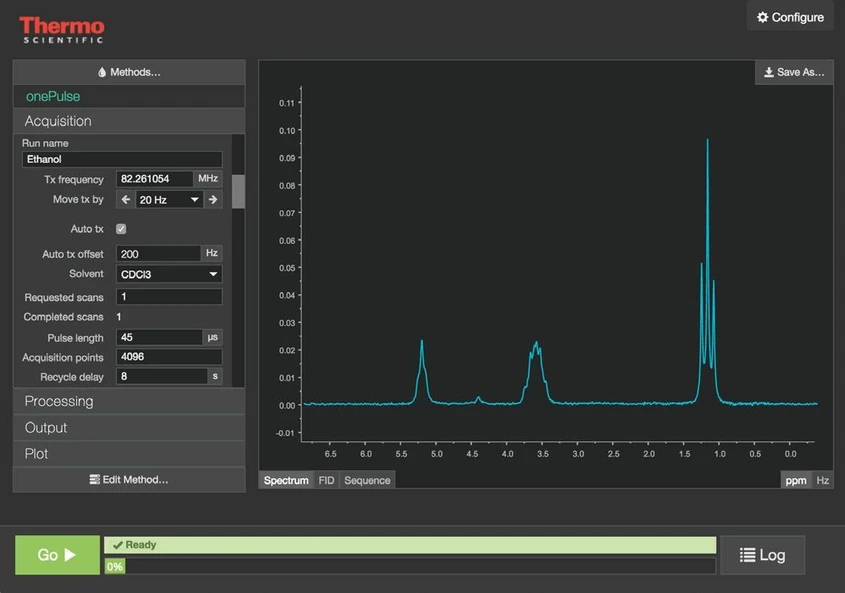Click the Requested scans field

click(169, 296)
